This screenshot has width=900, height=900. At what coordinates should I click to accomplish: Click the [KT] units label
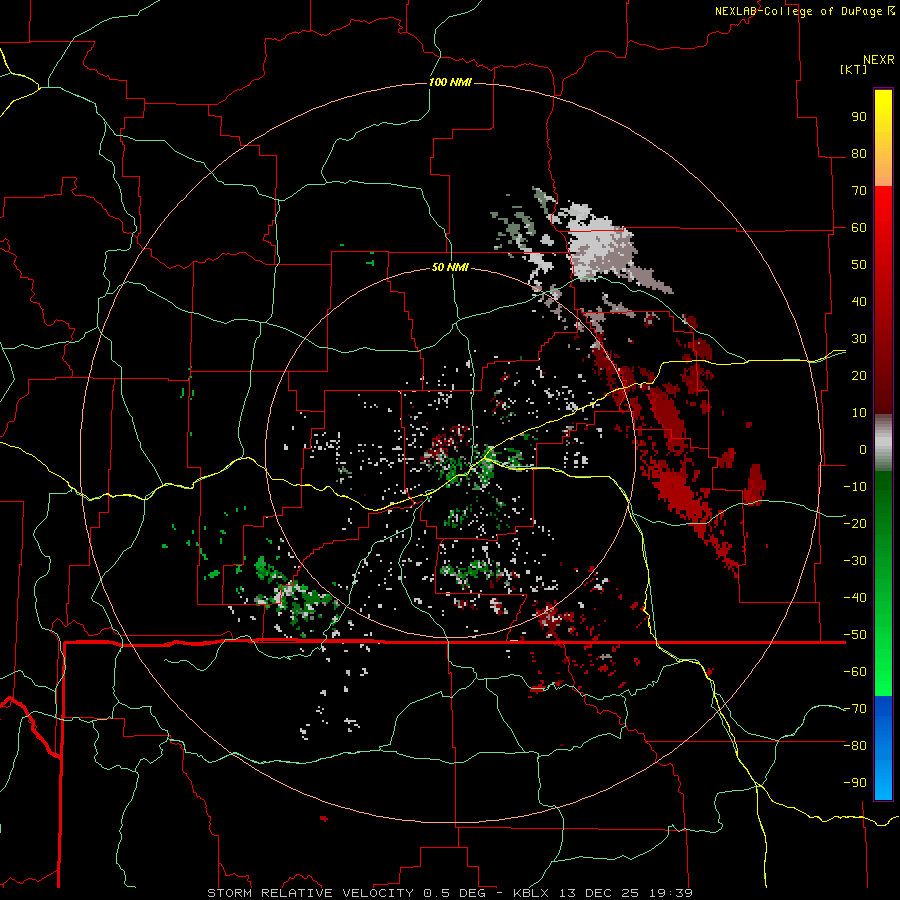(x=854, y=69)
